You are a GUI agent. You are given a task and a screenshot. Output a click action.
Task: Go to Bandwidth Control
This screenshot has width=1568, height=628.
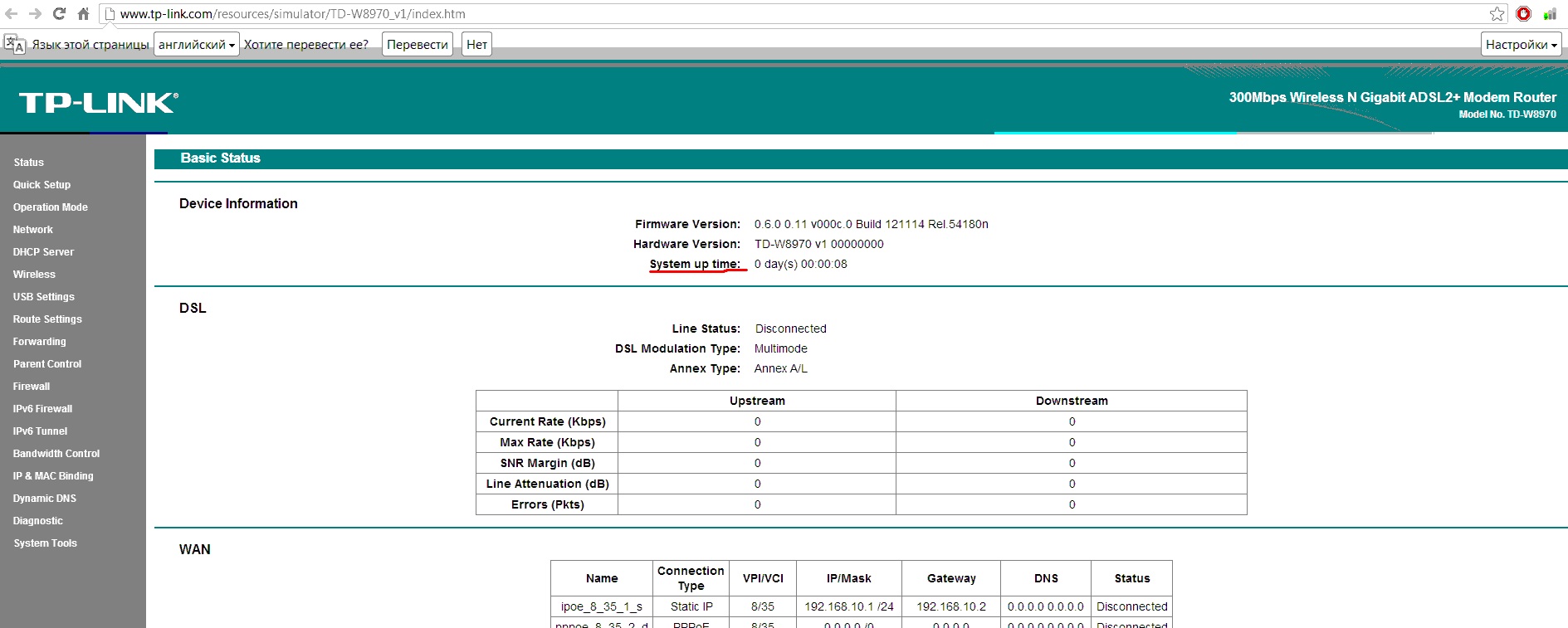[56, 454]
